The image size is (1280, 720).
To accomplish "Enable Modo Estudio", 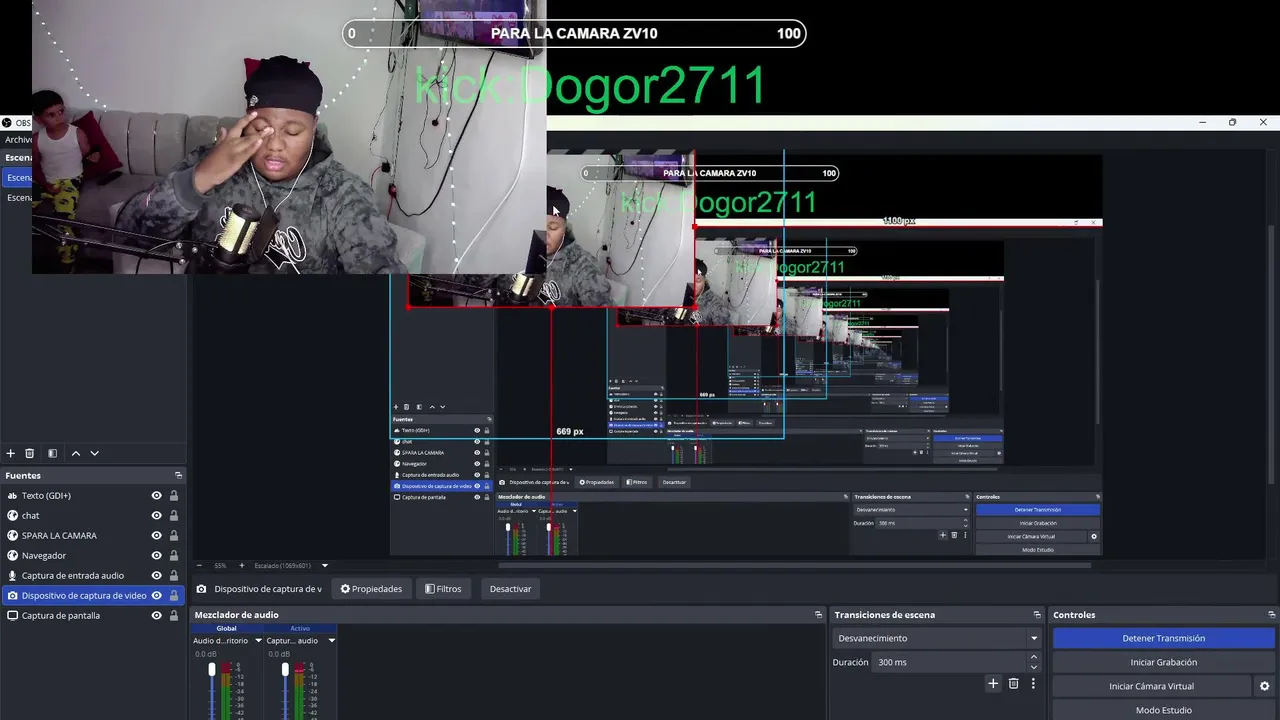I will [1164, 710].
